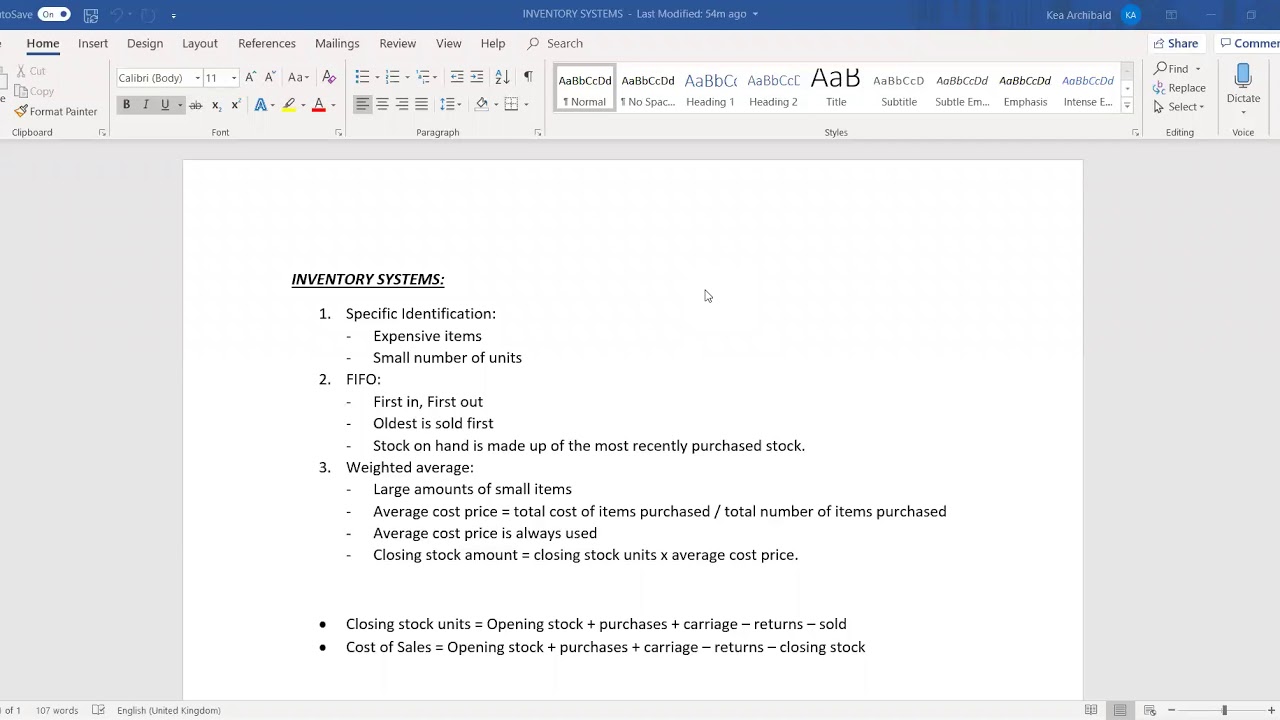
Task: Apply the Title style thumbnail
Action: pyautogui.click(x=836, y=88)
